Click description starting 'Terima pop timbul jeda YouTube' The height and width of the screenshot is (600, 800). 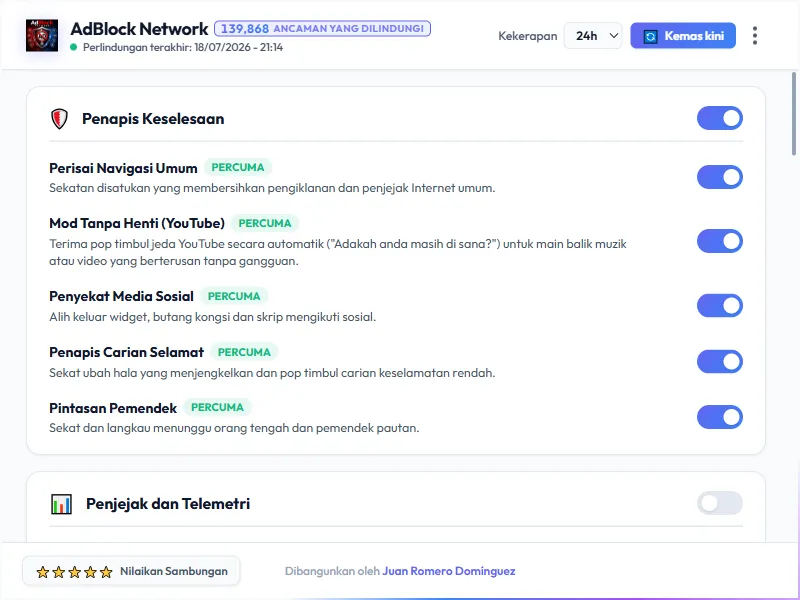(338, 253)
